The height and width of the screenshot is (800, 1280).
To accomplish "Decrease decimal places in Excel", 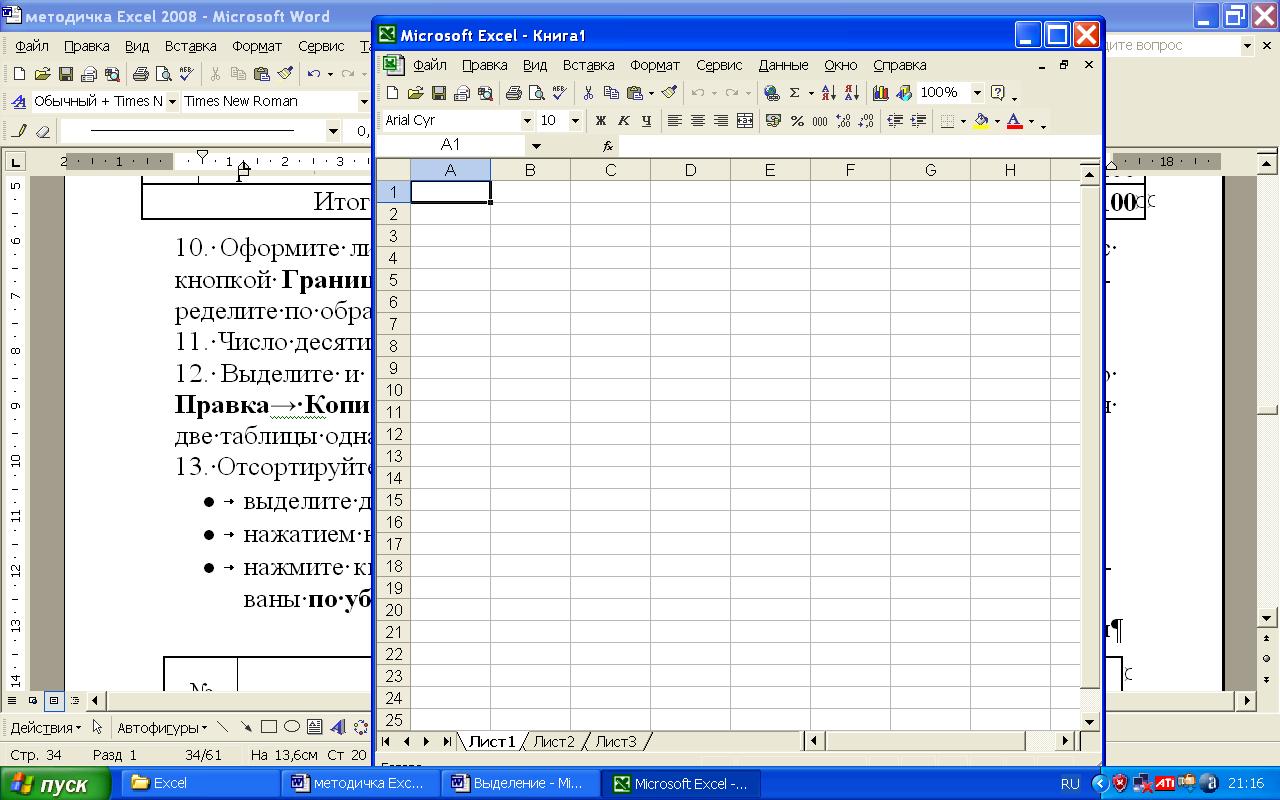I will [x=865, y=121].
